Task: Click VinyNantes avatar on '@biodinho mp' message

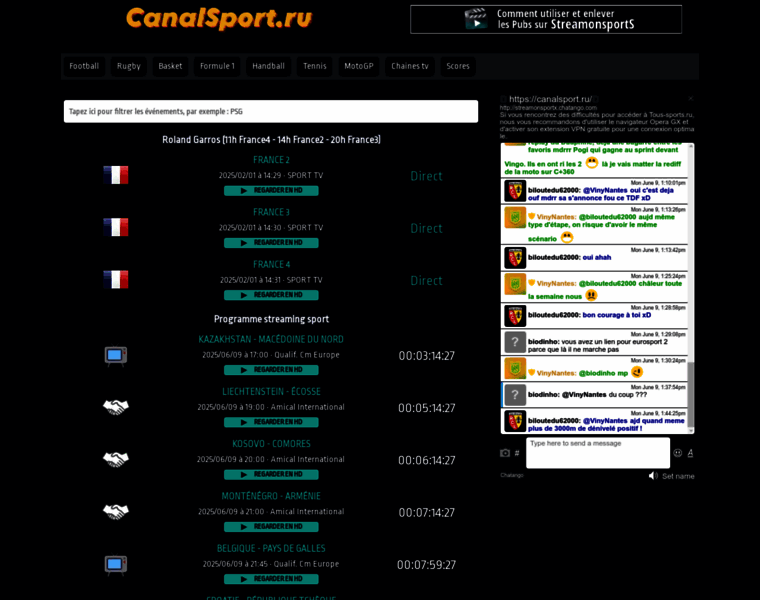Action: [515, 368]
